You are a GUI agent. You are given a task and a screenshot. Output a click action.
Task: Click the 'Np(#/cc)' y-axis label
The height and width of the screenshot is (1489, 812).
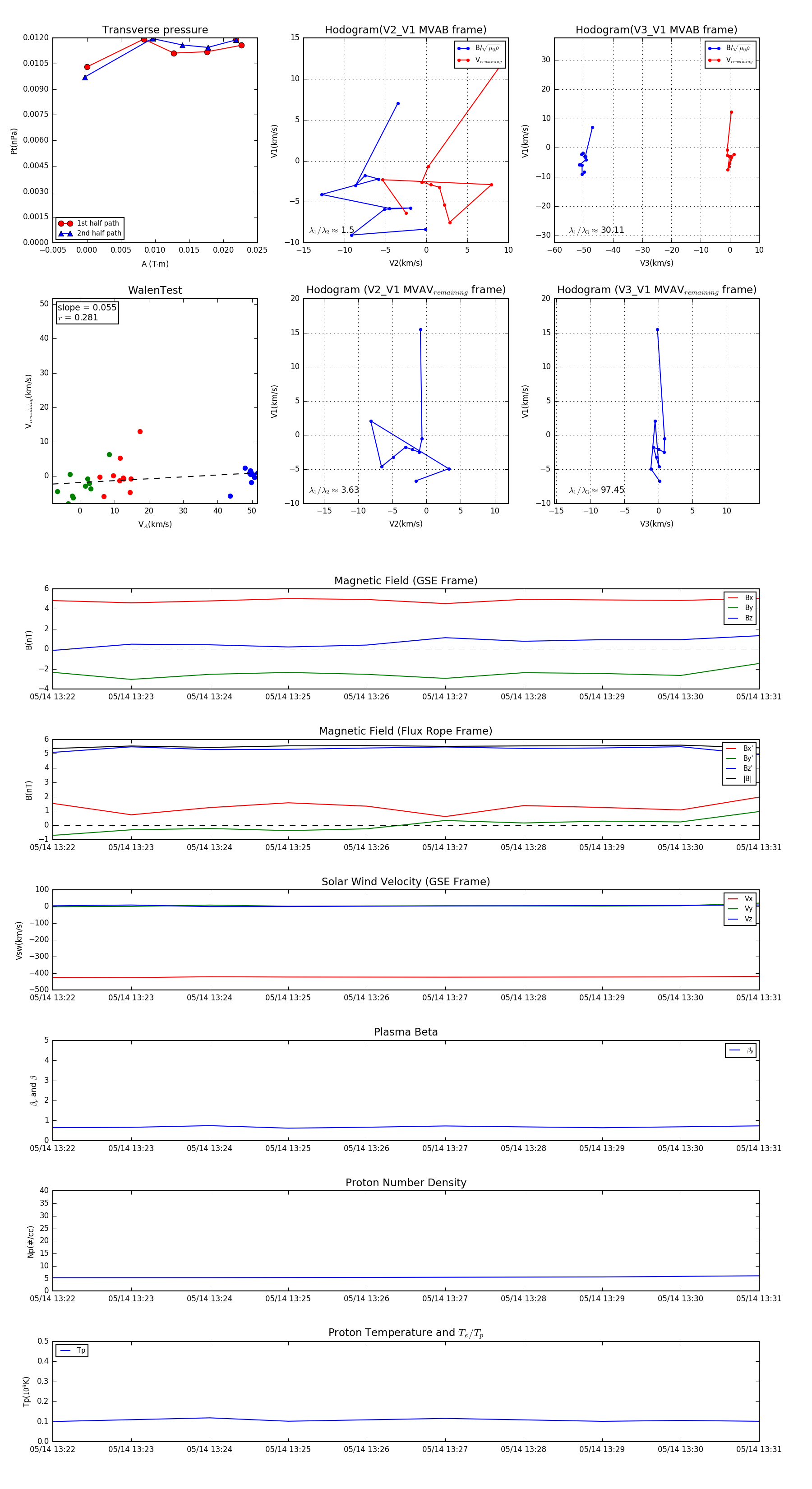(x=31, y=1242)
